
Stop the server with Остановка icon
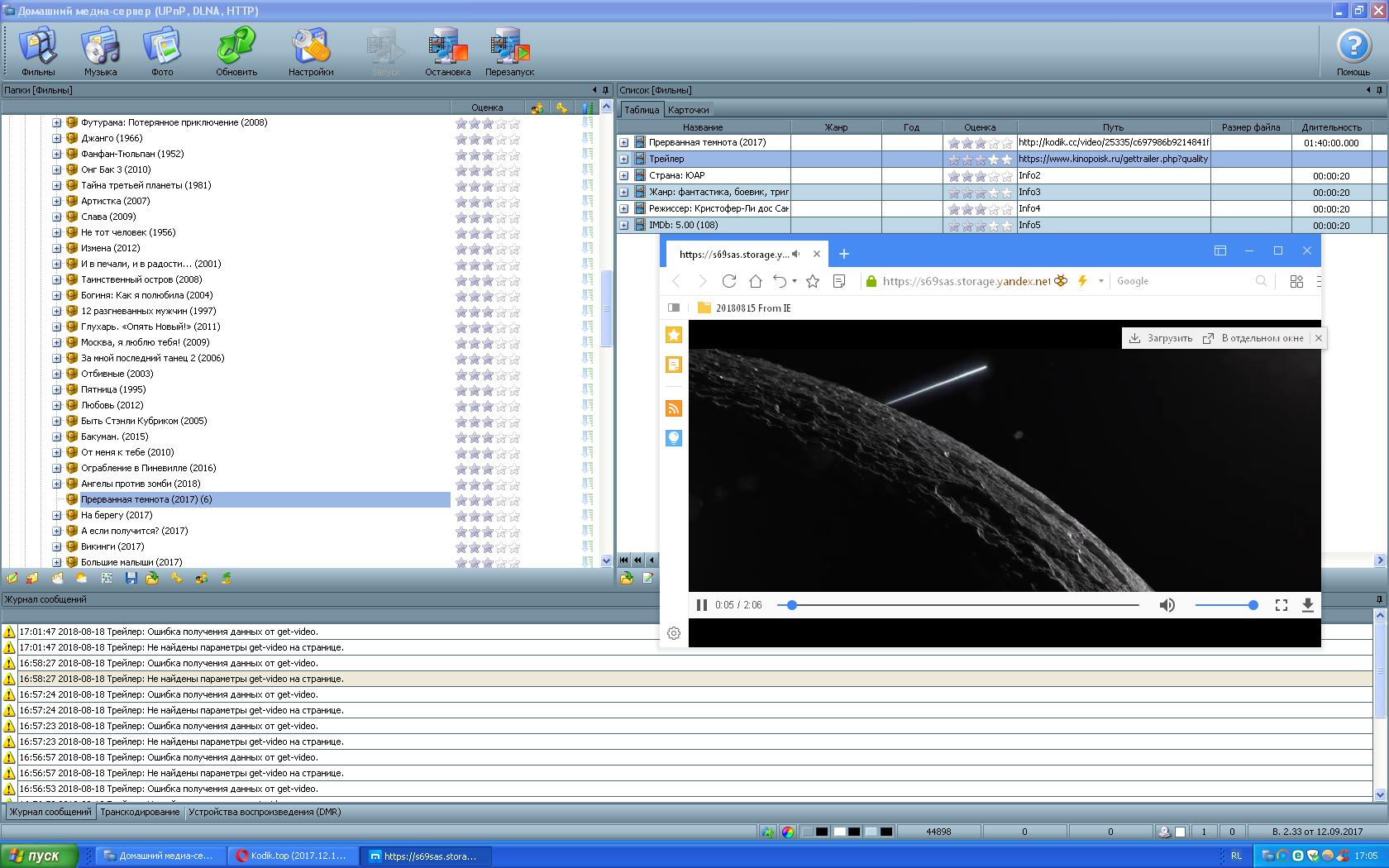pyautogui.click(x=447, y=51)
